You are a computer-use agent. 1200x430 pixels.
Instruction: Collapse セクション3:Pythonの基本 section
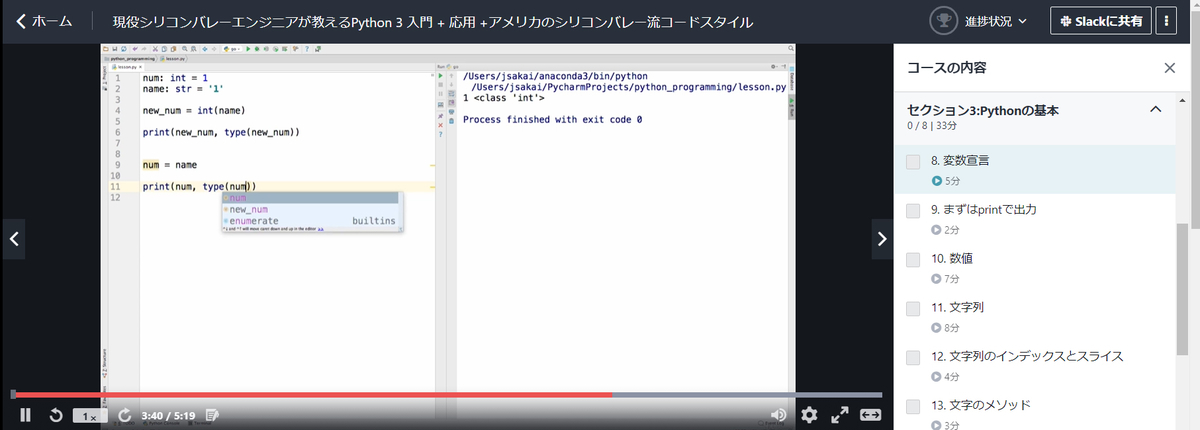[x=1155, y=109]
